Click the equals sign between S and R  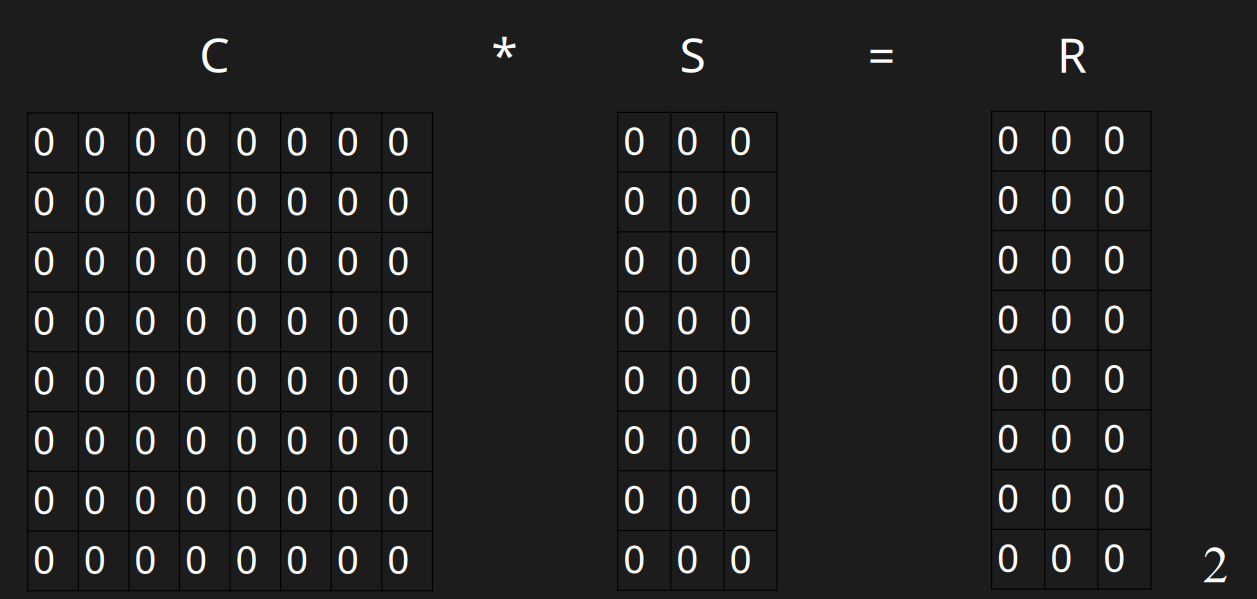880,57
